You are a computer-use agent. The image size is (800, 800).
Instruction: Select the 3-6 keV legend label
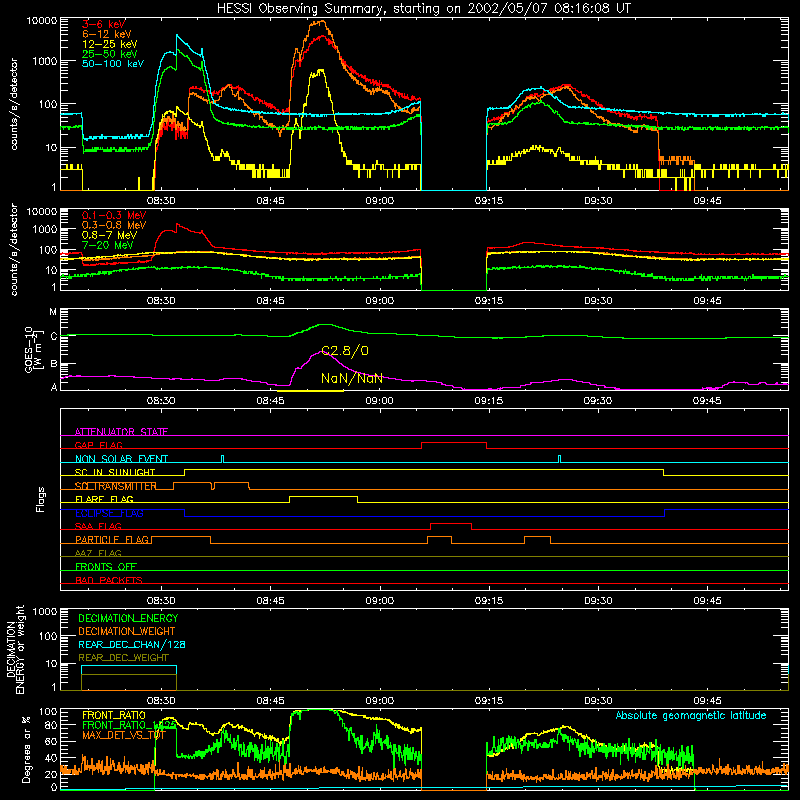click(x=104, y=24)
